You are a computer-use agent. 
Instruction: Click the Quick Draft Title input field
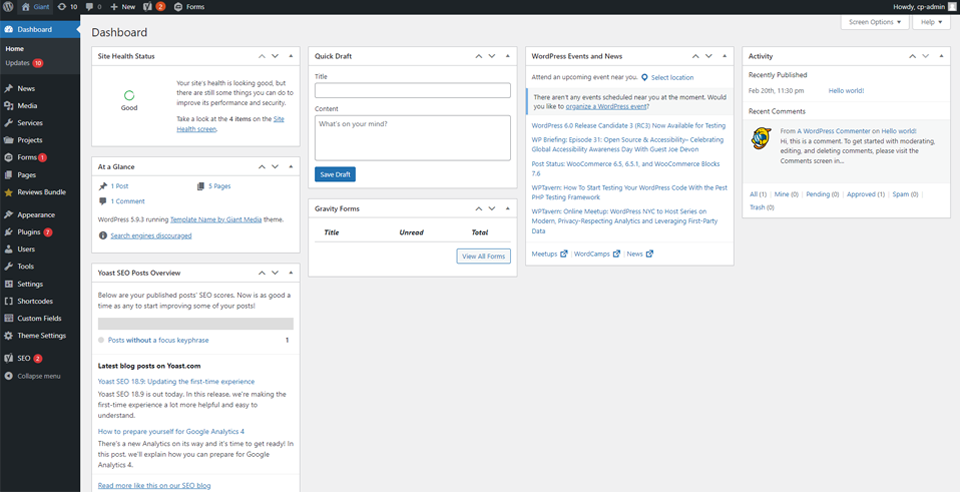(x=412, y=90)
